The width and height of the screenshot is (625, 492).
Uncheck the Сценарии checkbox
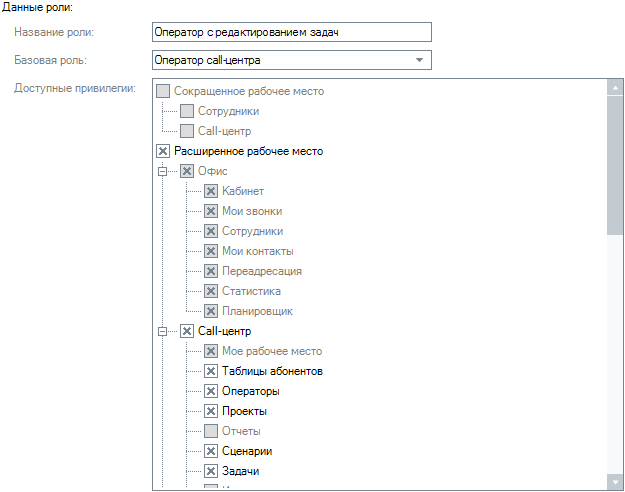211,451
